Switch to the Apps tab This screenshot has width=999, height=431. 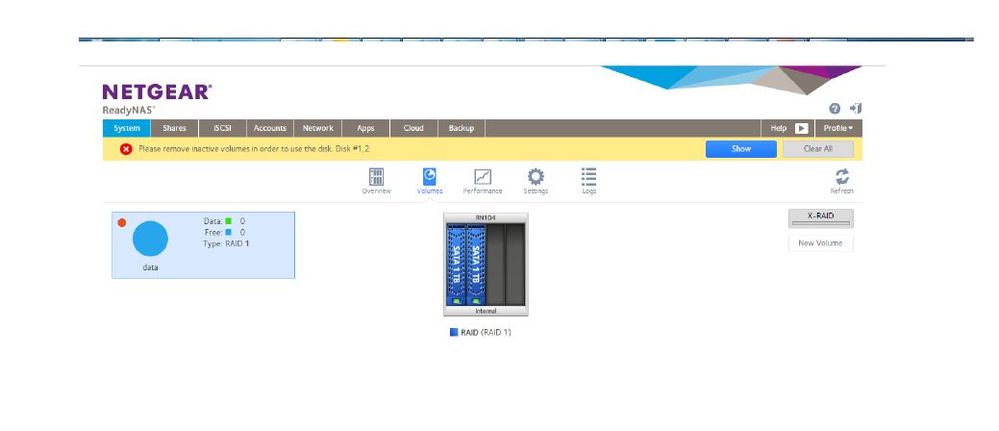[x=366, y=128]
